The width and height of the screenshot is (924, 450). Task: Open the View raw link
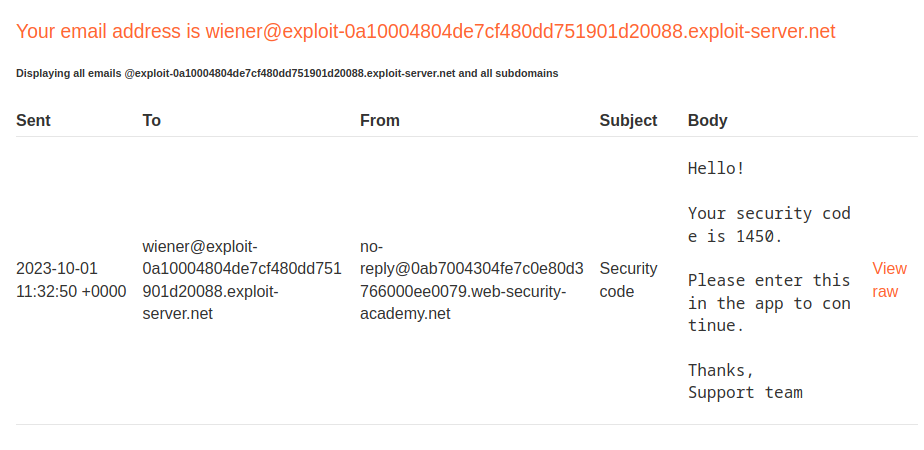click(x=889, y=280)
